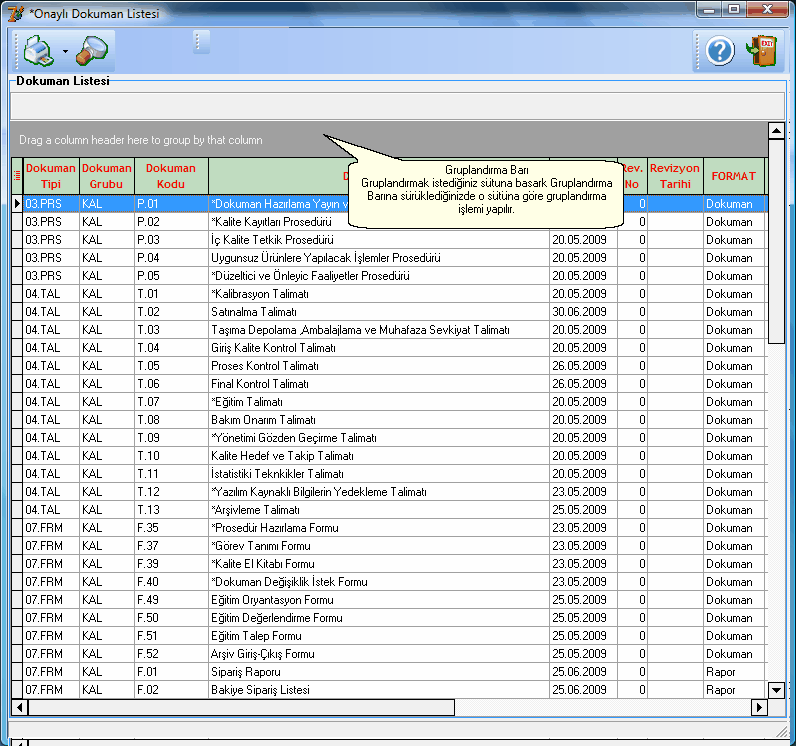The image size is (796, 746).
Task: Click the exit door icon
Action: click(x=762, y=50)
